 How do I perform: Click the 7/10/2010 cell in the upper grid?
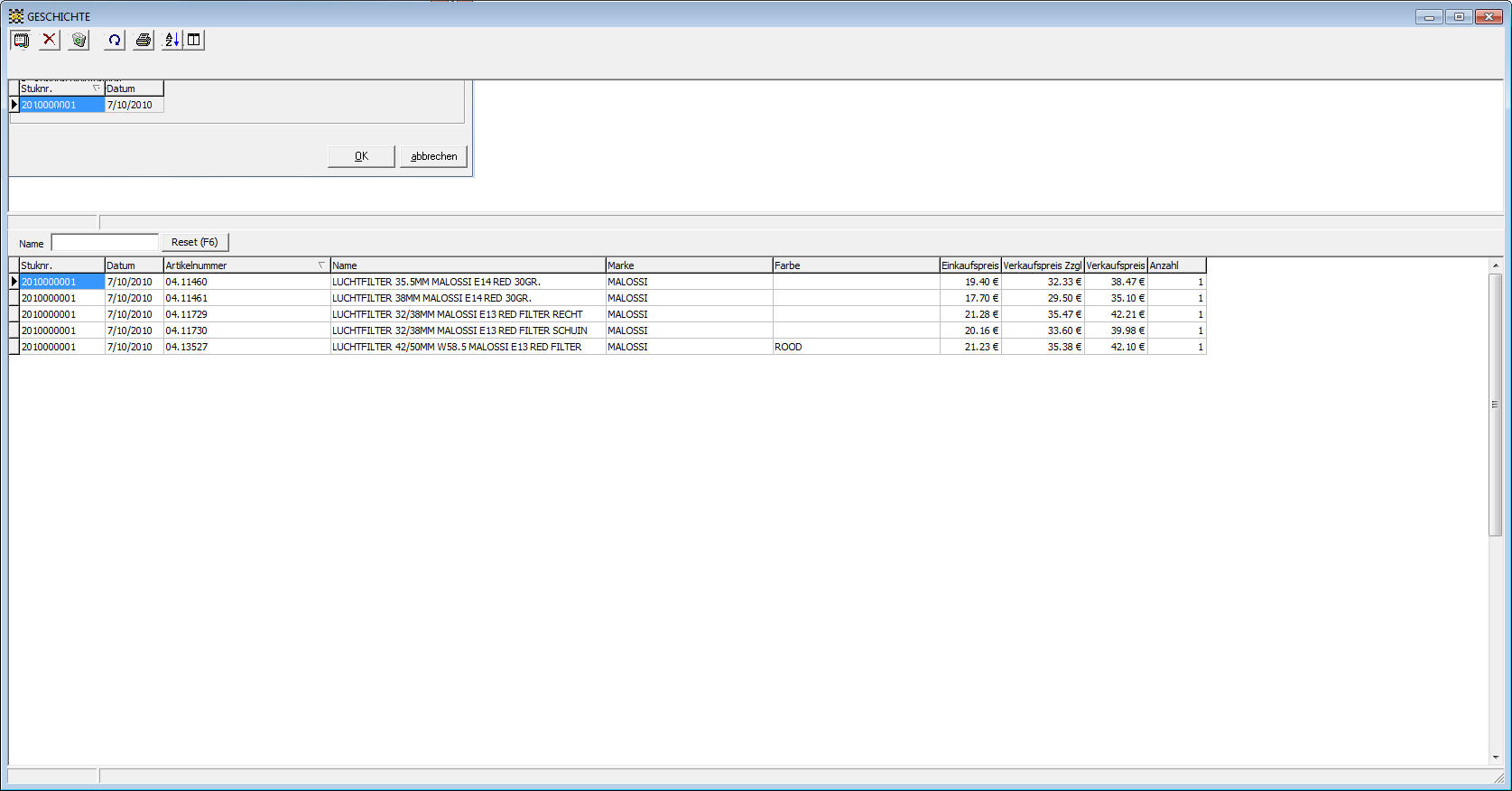134,105
